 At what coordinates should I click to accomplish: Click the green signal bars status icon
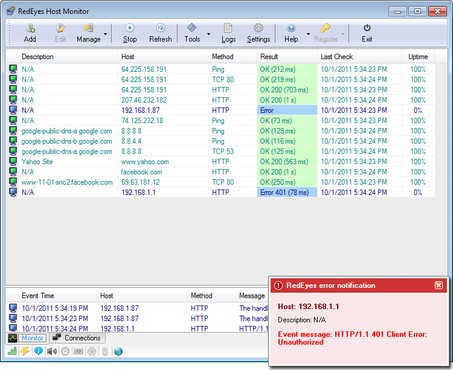click(x=12, y=351)
